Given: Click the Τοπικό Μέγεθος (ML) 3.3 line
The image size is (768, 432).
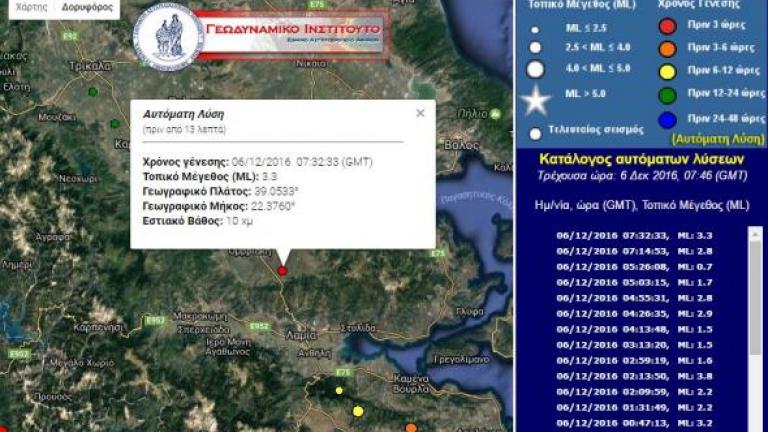Looking at the screenshot, I should [210, 177].
